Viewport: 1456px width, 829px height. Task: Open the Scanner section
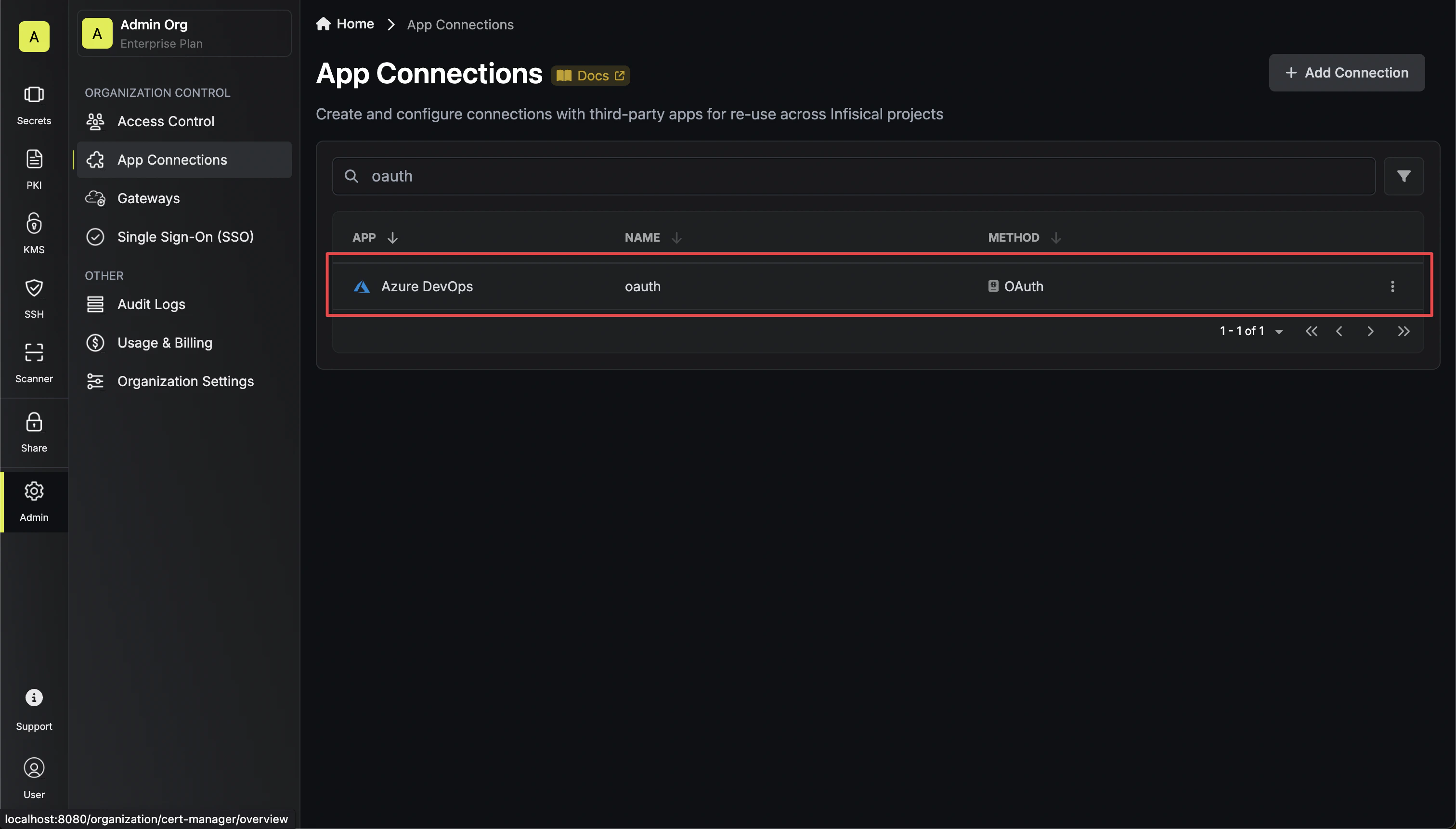34,363
